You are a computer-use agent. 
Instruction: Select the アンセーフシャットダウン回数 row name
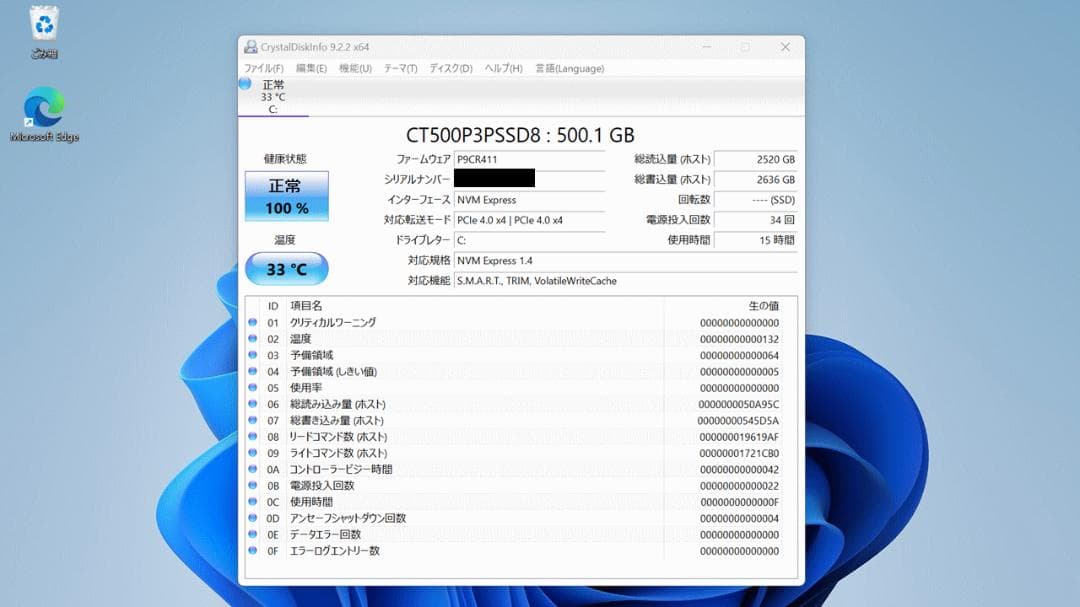click(348, 518)
